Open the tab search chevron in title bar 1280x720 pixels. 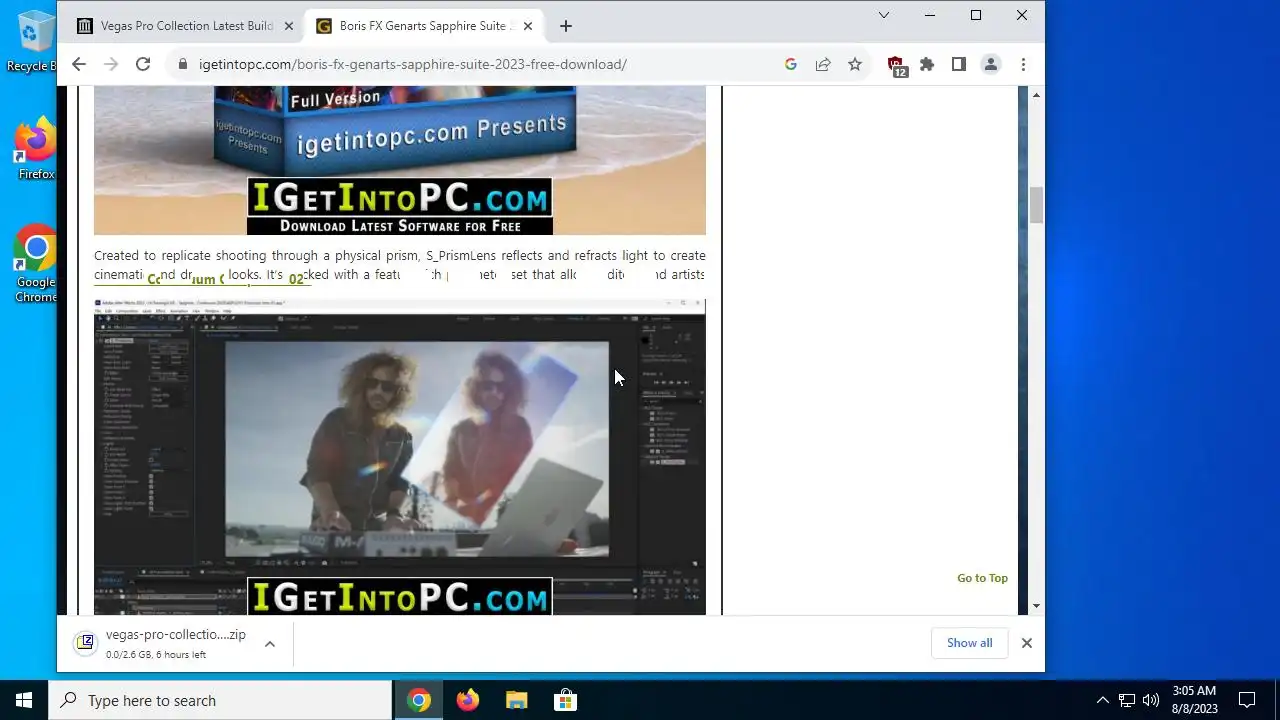[884, 15]
